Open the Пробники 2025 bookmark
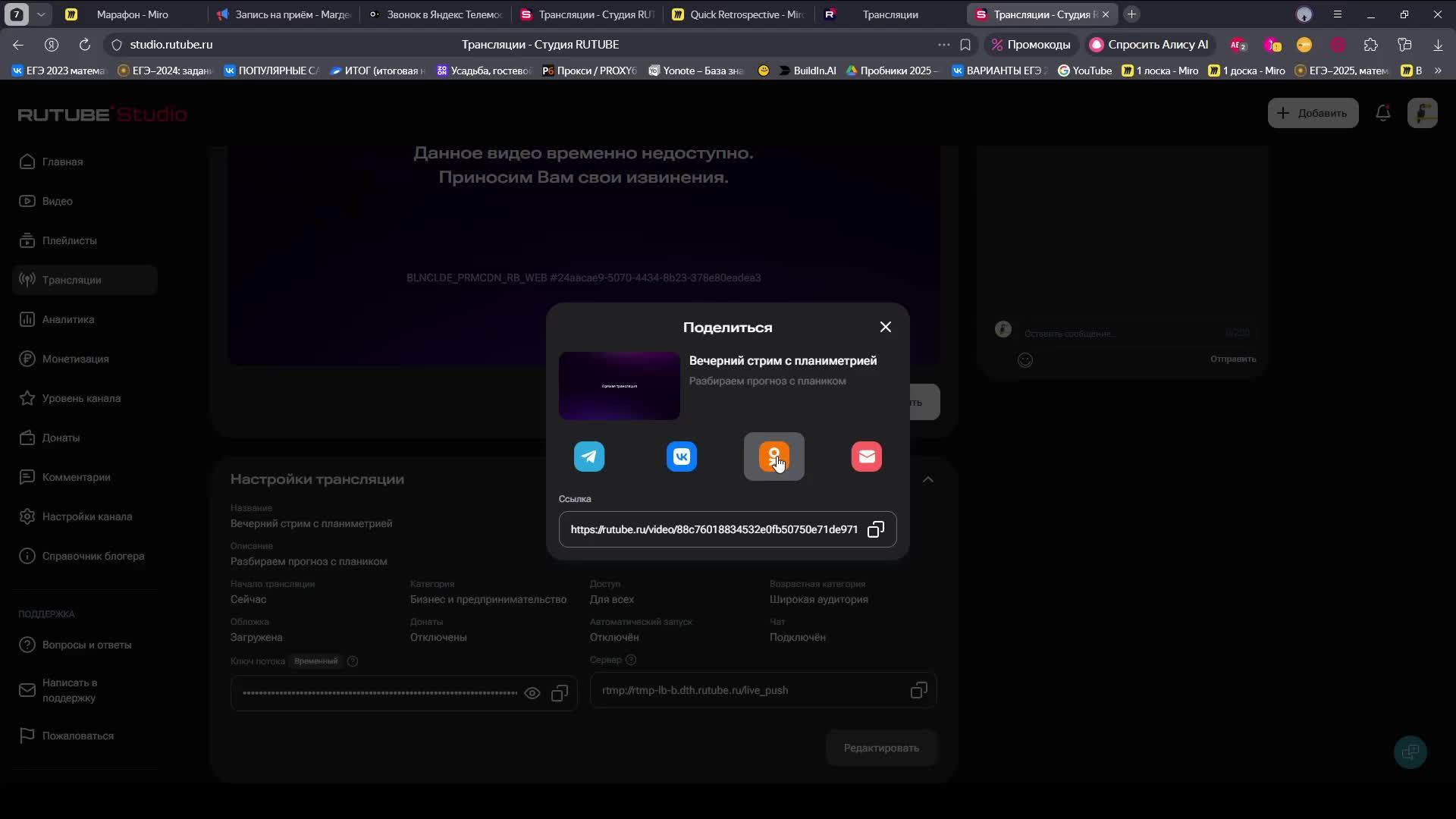This screenshot has height=819, width=1456. click(x=893, y=71)
